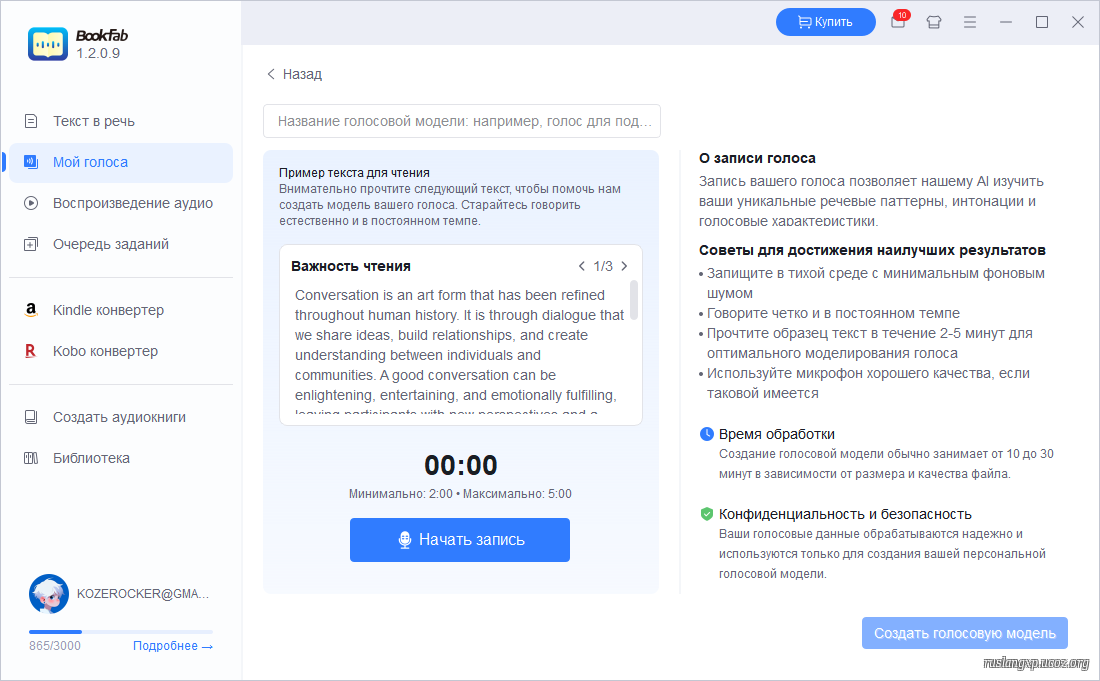Open Текст в речь section

(x=94, y=121)
